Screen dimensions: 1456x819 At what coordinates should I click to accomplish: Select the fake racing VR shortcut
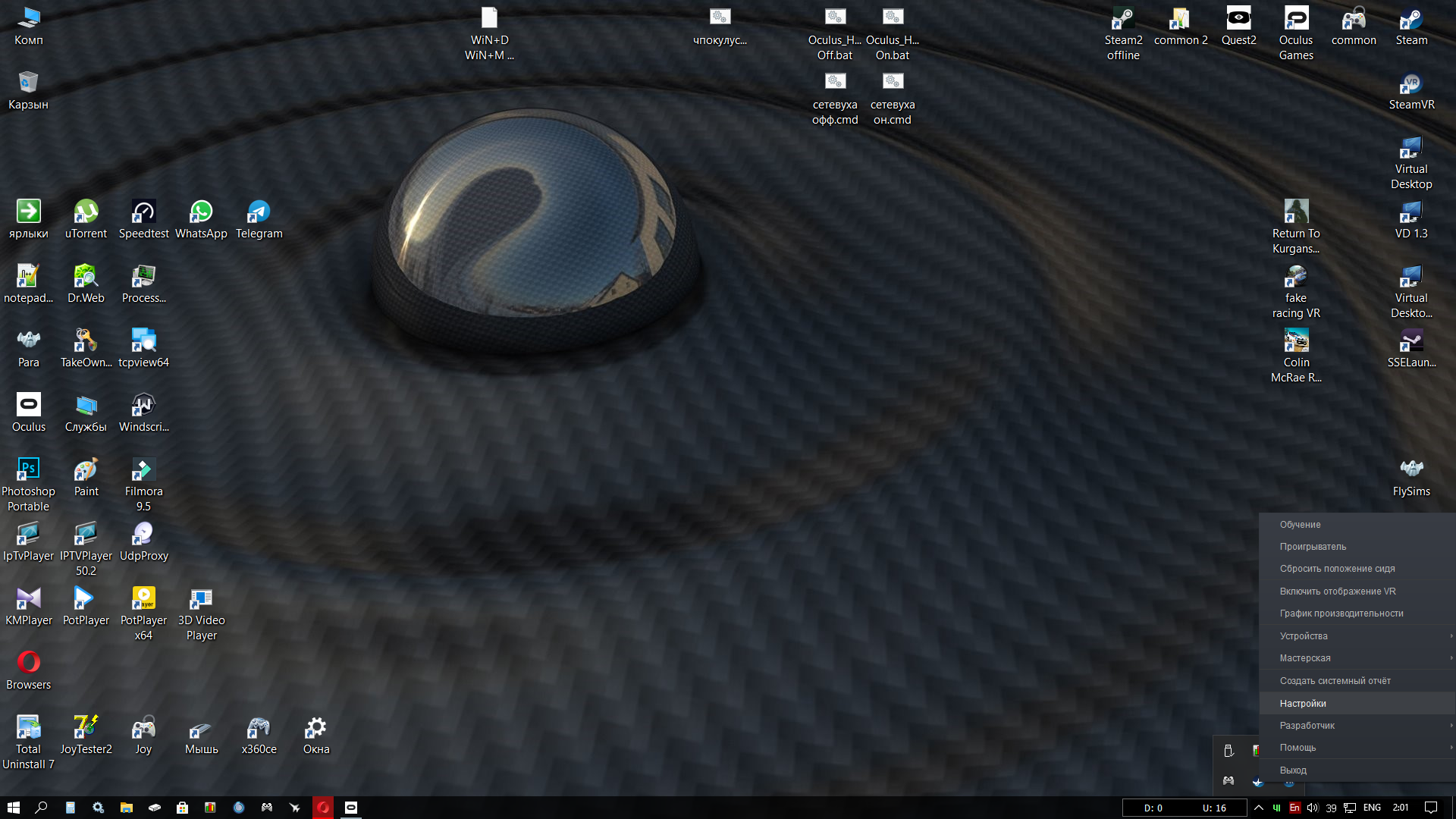[x=1296, y=290]
